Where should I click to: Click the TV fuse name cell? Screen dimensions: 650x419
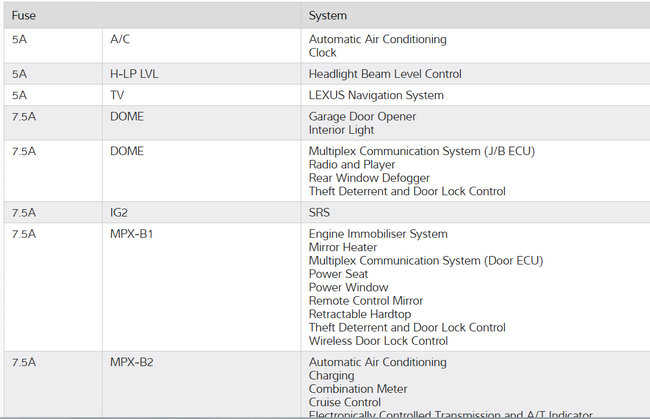coord(117,95)
